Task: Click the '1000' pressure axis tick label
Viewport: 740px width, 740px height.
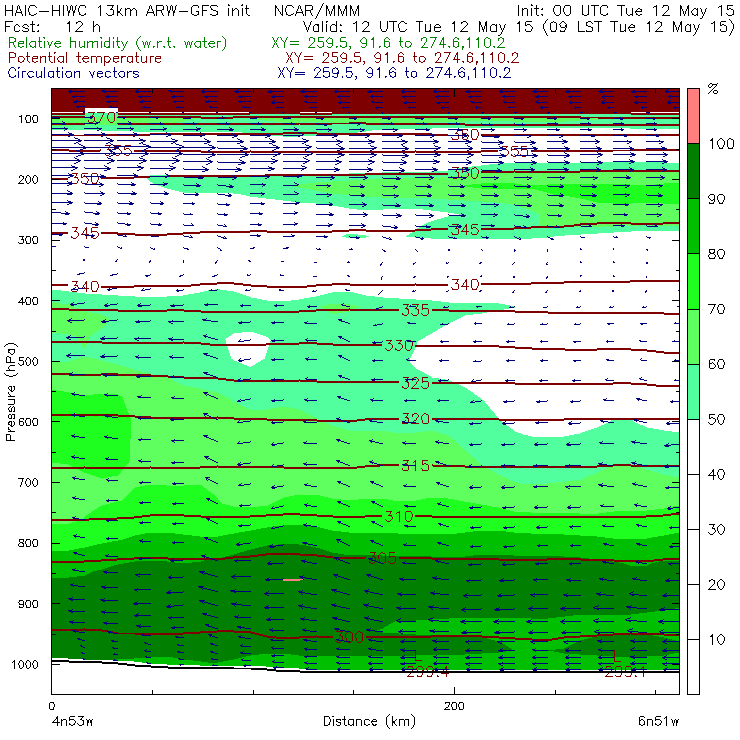Action: tap(25, 664)
